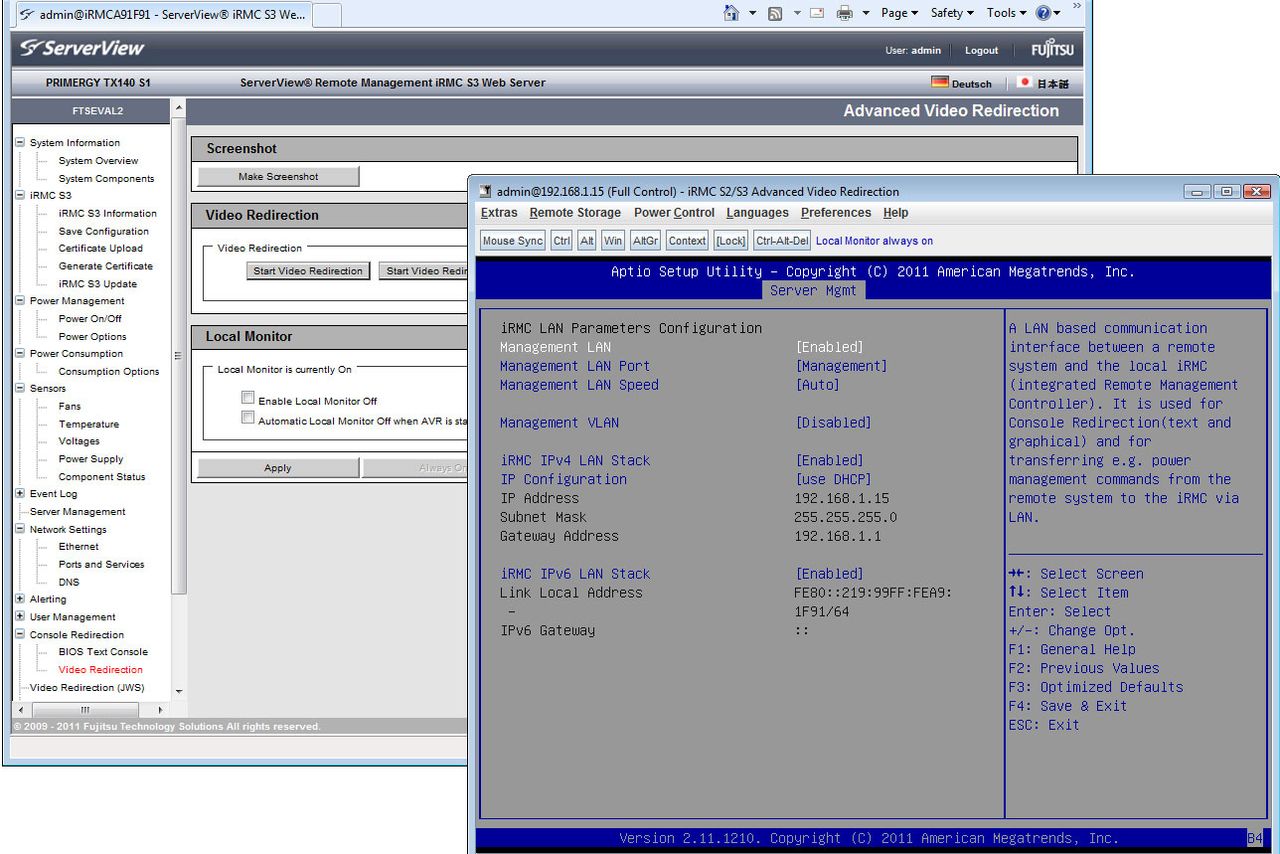Switch language with the German flag icon
Viewport: 1280px width, 854px height.
click(940, 83)
